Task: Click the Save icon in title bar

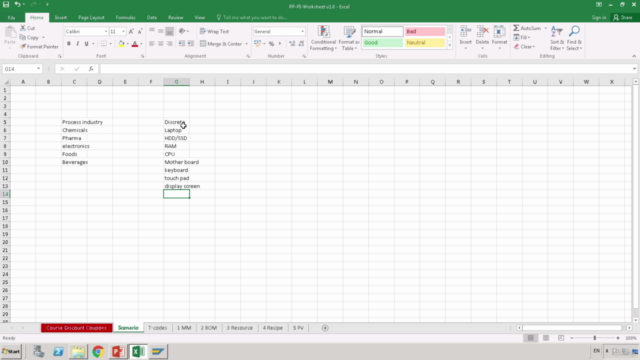Action: (6, 4)
